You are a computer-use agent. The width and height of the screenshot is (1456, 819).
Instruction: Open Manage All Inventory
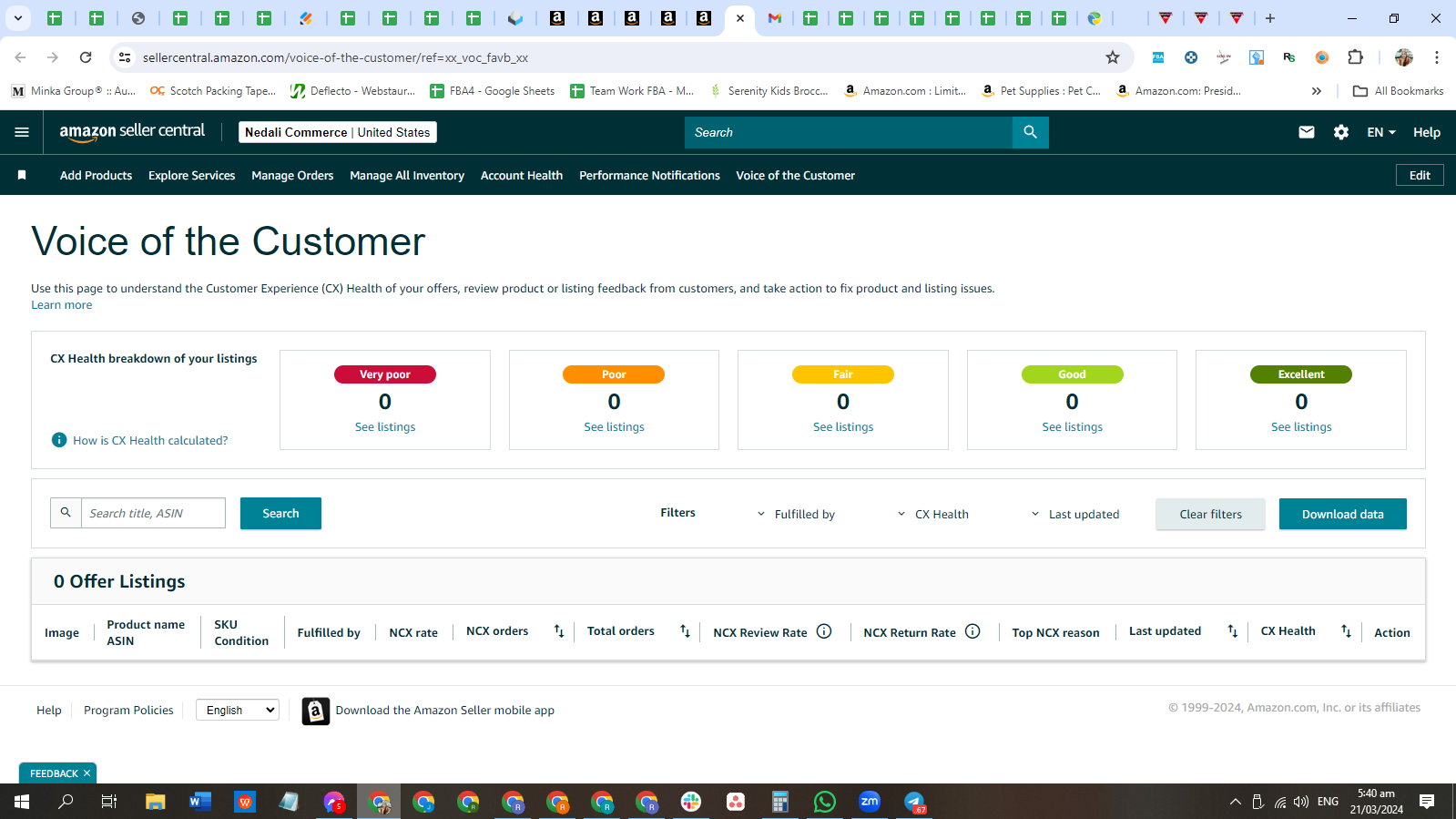[x=407, y=175]
